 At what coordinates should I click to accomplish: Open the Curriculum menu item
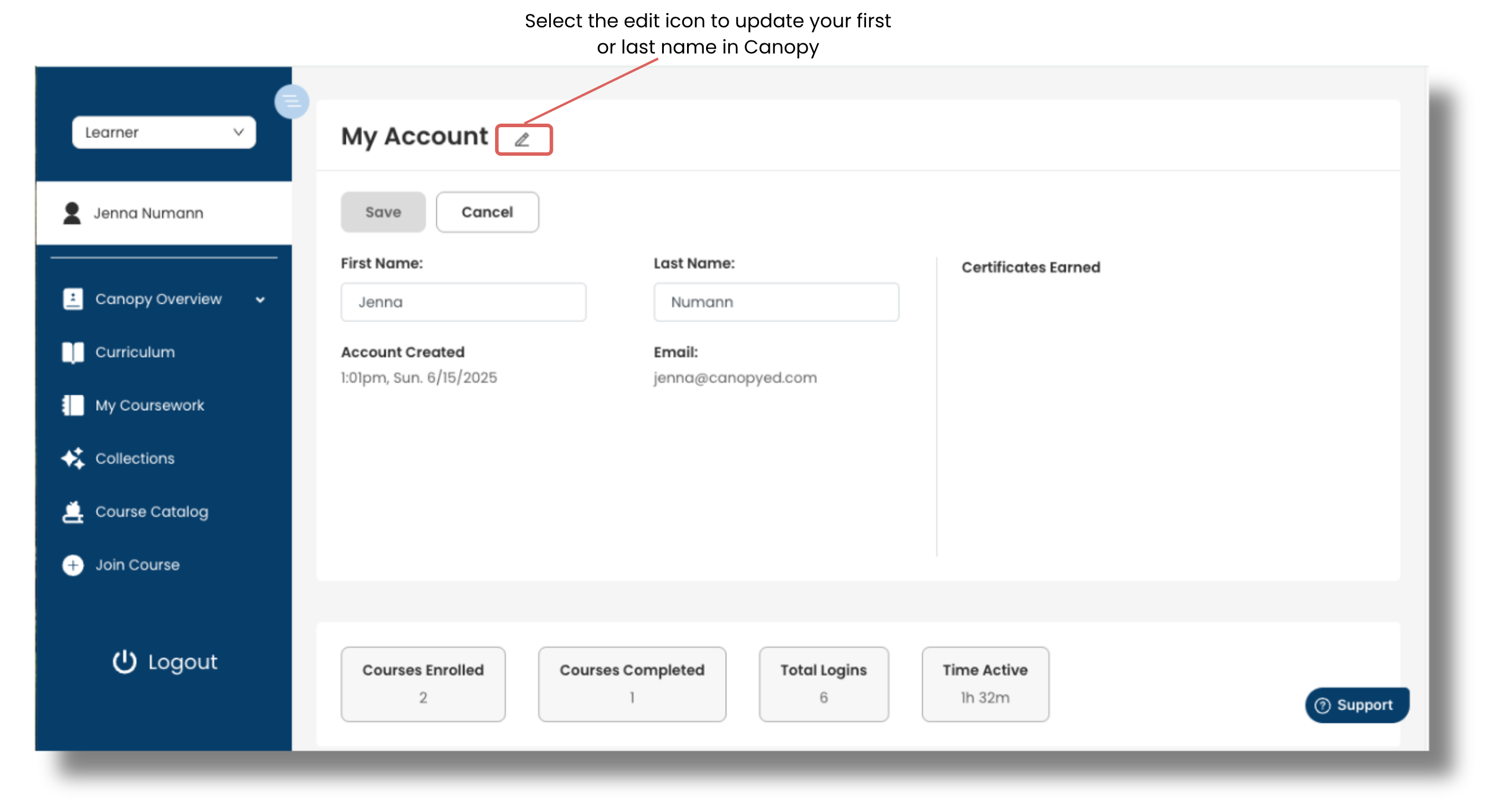(x=135, y=352)
